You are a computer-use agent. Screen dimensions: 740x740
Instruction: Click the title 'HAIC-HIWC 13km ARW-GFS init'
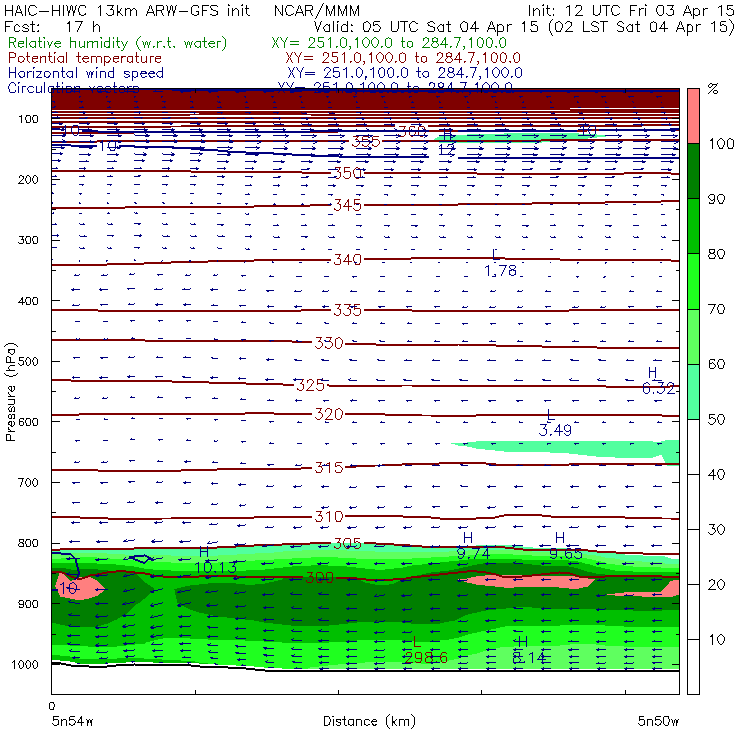(127, 11)
